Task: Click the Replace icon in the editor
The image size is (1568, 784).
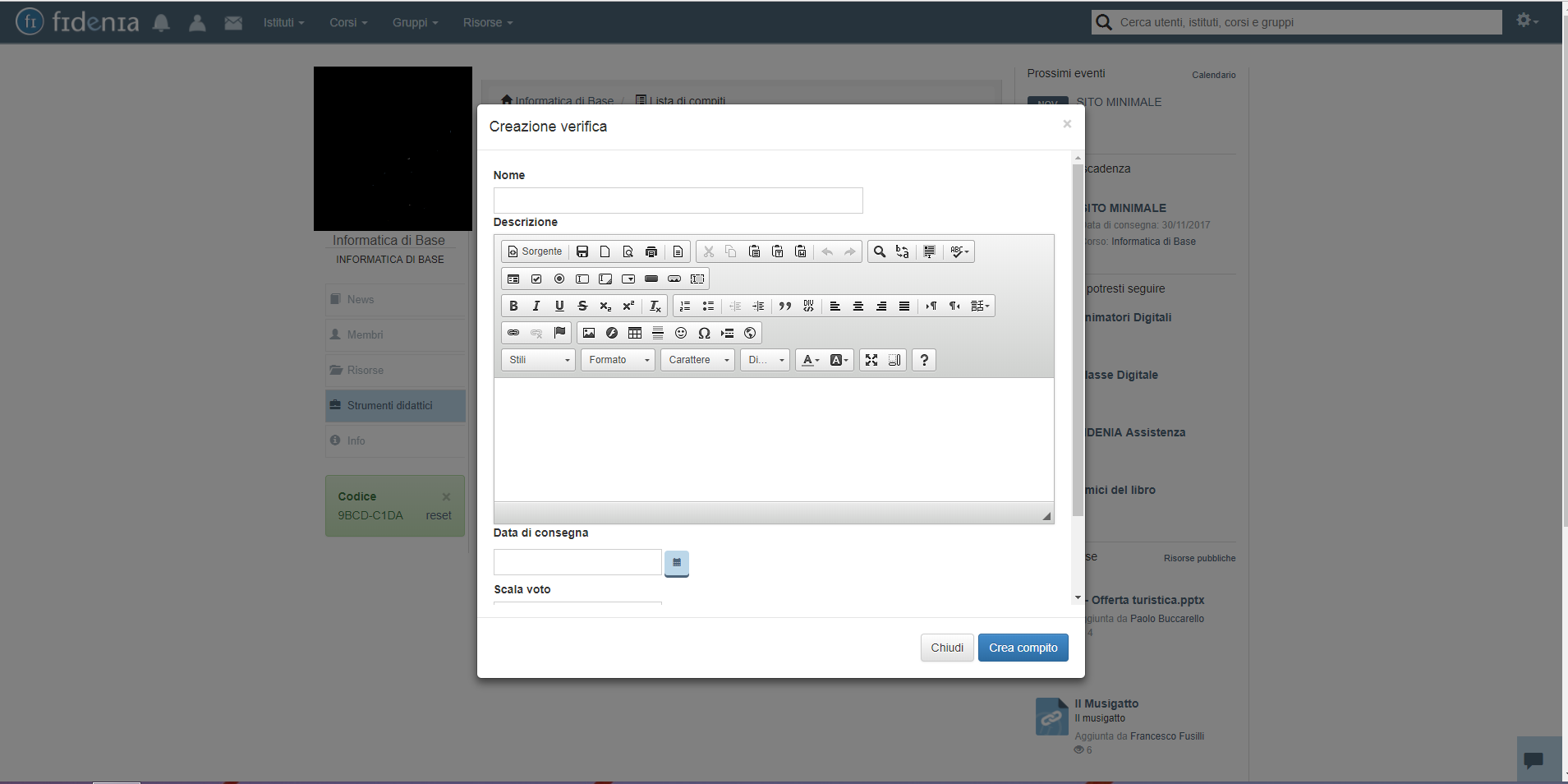Action: [903, 251]
